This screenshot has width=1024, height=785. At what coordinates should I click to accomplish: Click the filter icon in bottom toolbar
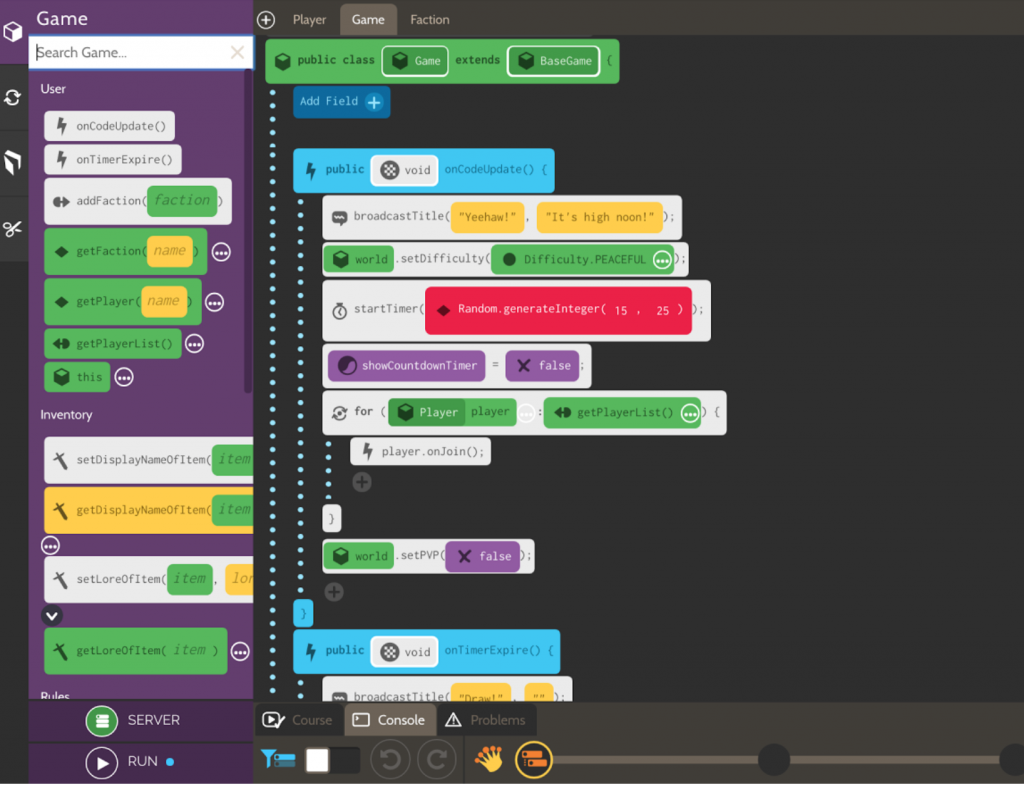coord(278,759)
